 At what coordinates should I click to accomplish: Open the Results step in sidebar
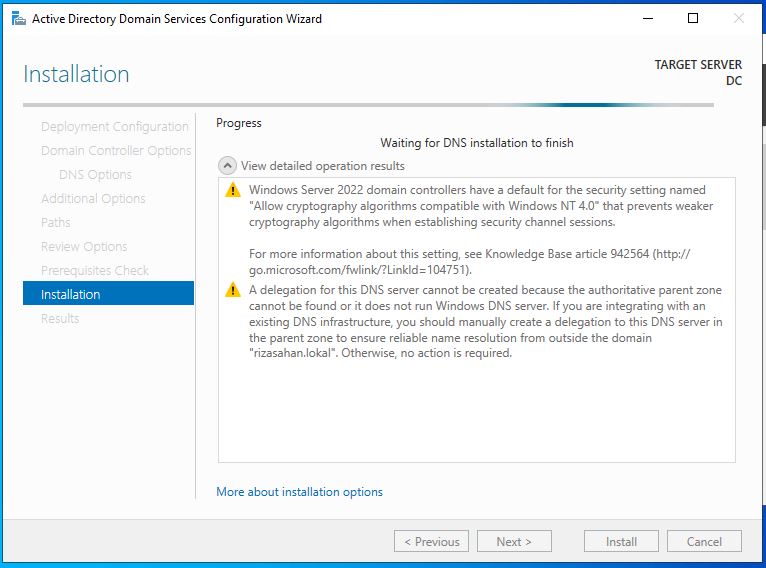[x=60, y=319]
